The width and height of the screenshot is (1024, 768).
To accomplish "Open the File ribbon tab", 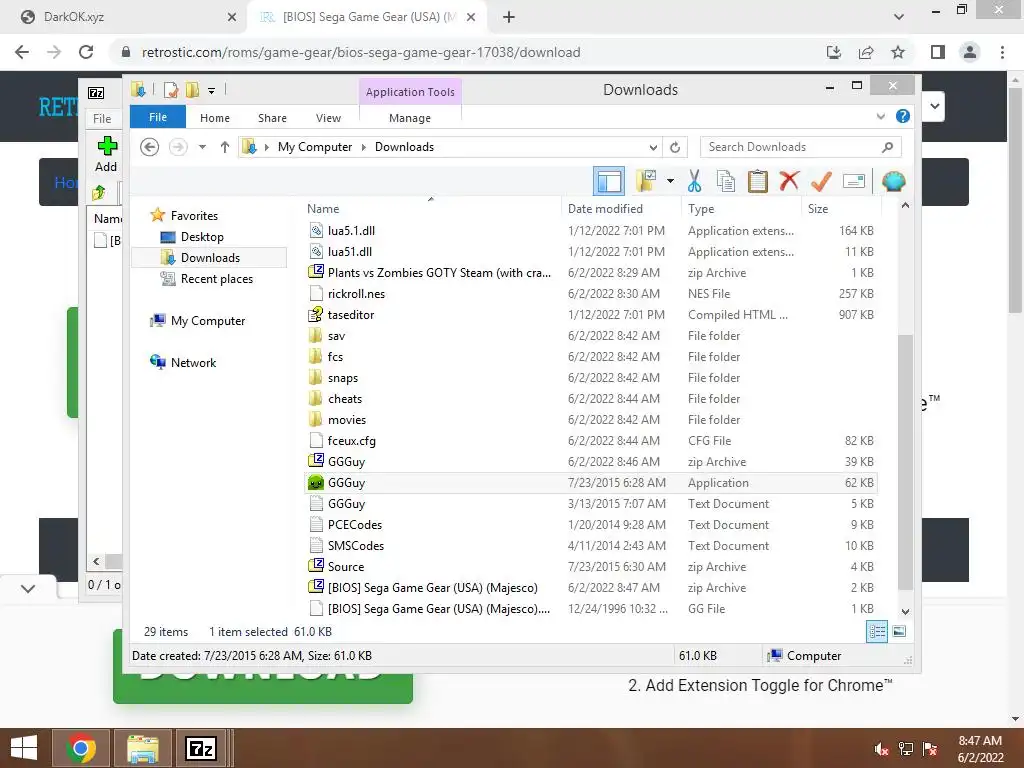I will coord(158,117).
